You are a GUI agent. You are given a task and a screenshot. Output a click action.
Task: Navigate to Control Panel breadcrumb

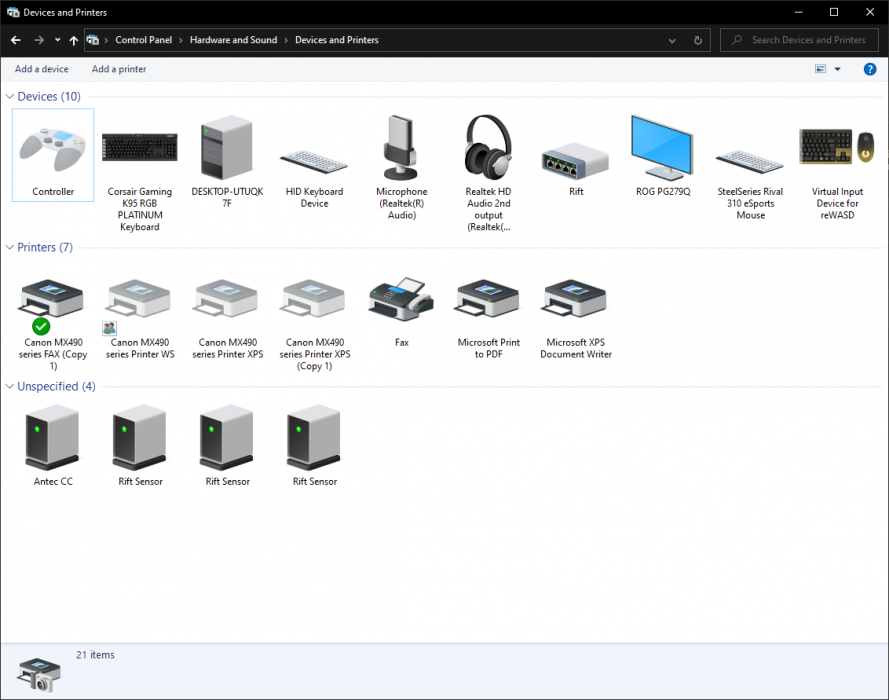[x=143, y=40]
